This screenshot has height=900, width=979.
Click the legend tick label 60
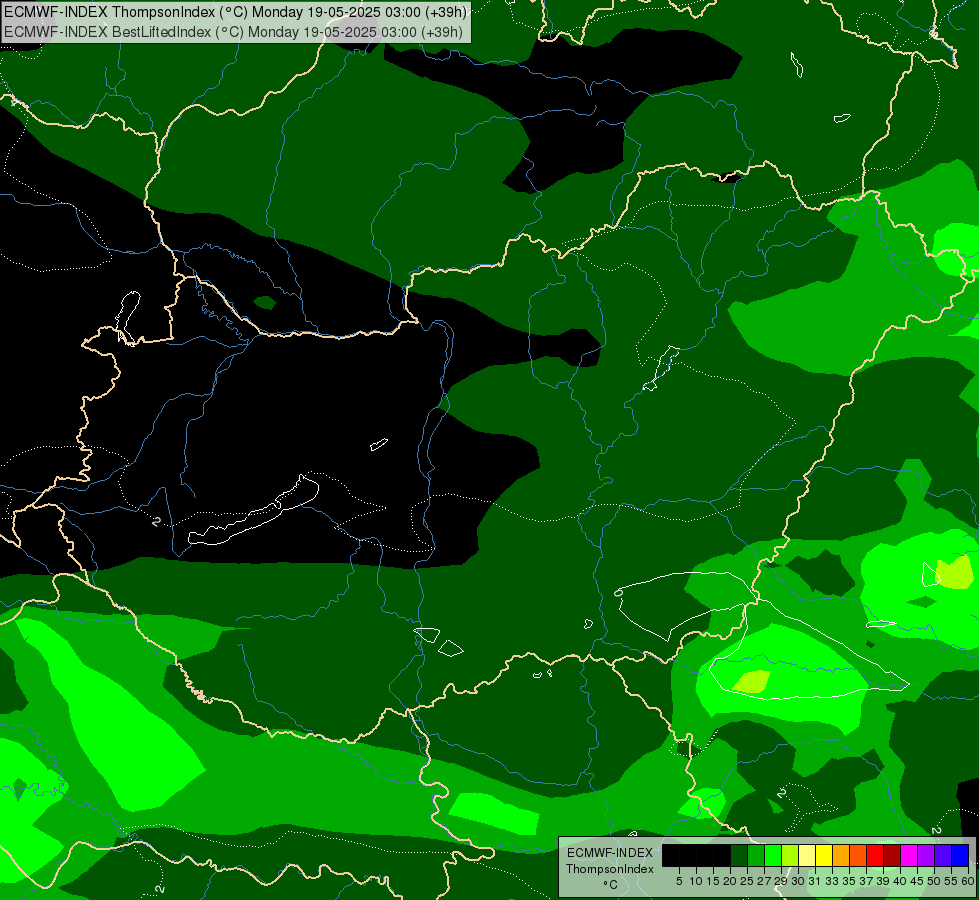click(x=968, y=881)
